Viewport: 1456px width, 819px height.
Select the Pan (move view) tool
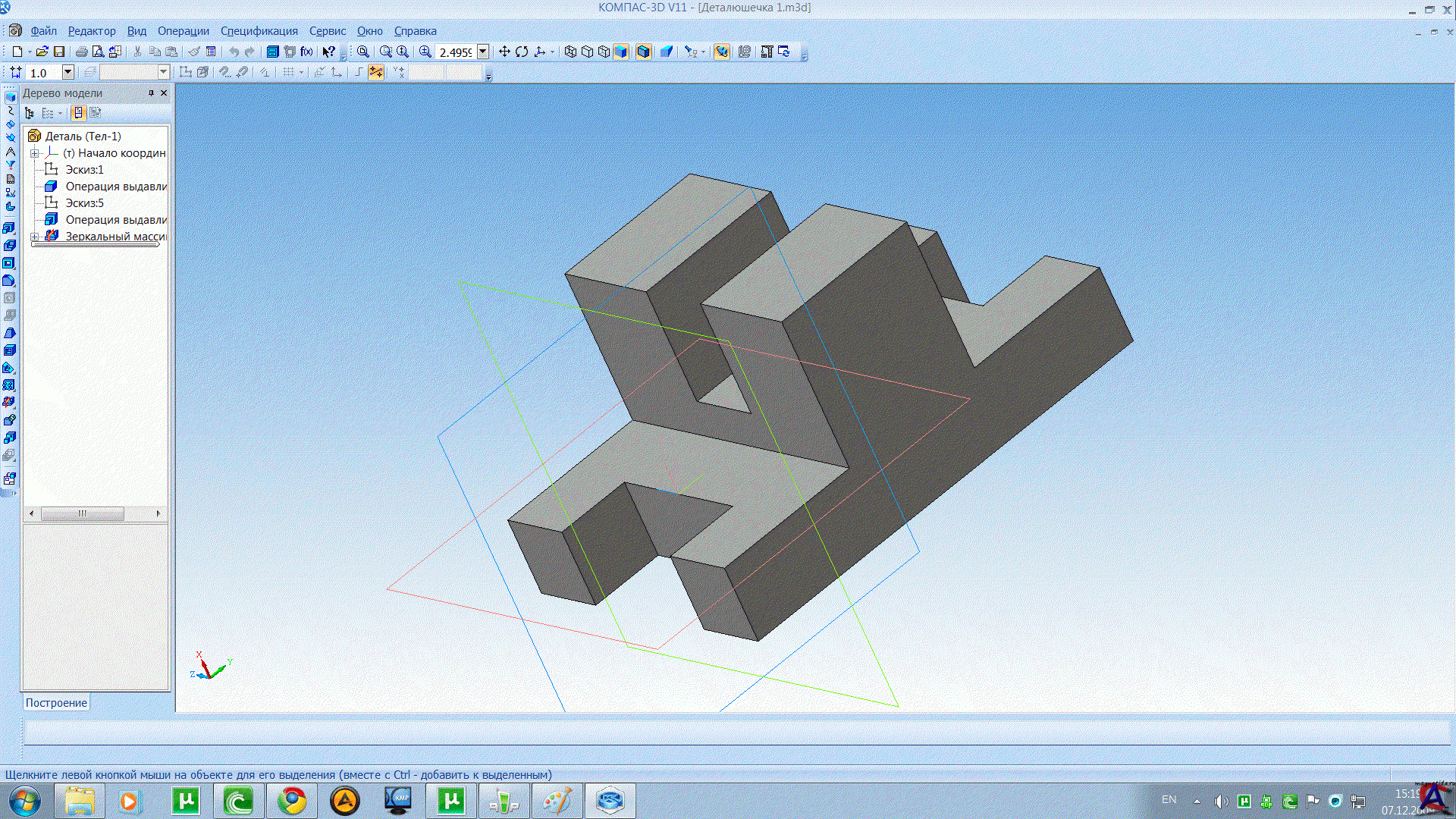click(504, 52)
